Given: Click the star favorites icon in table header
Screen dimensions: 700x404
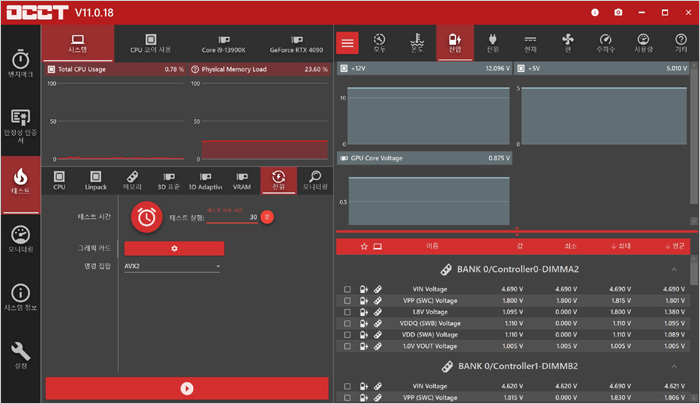Looking at the screenshot, I should 364,246.
